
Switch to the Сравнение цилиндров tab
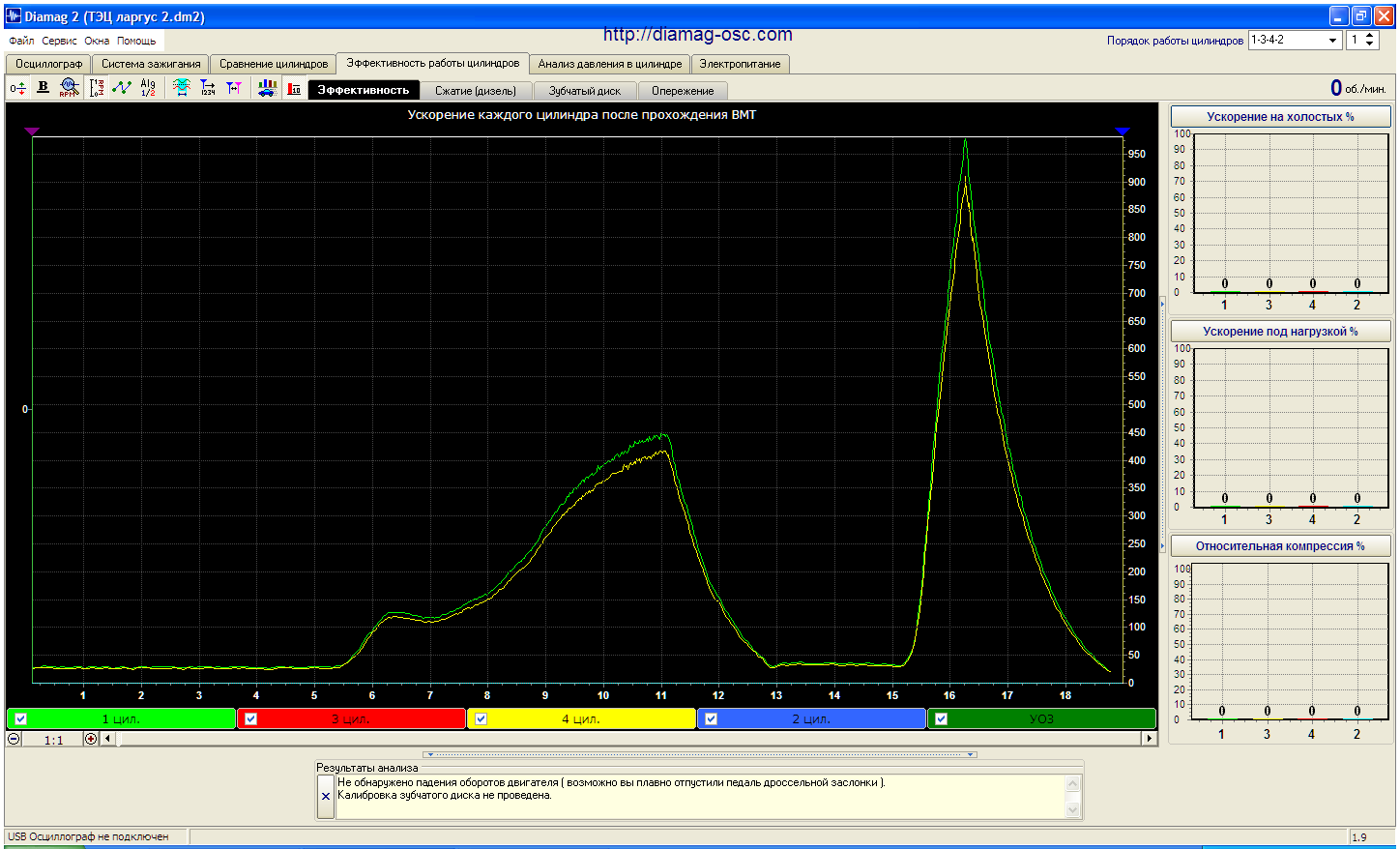point(274,64)
